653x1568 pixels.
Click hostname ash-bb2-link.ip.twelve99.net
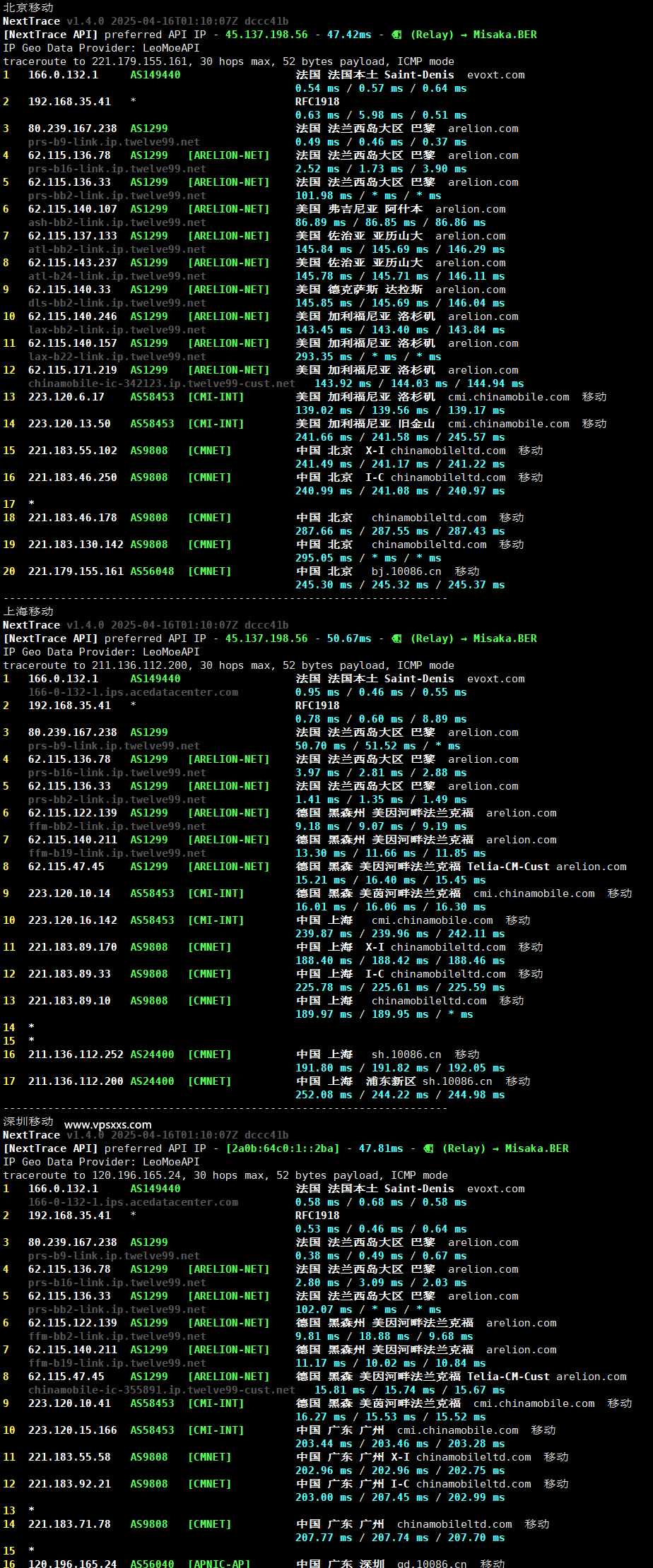point(117,222)
